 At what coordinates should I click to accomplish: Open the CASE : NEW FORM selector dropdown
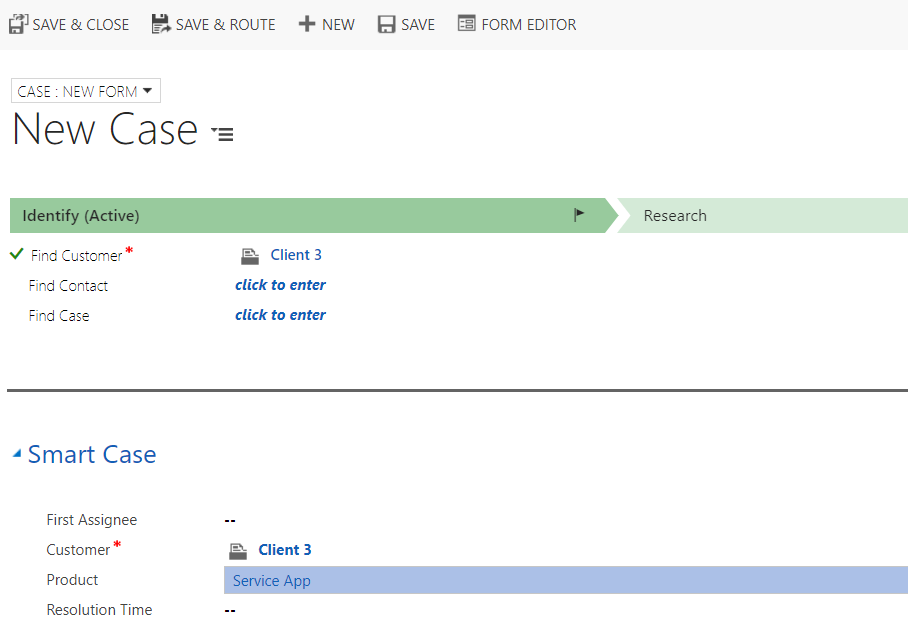(x=86, y=91)
